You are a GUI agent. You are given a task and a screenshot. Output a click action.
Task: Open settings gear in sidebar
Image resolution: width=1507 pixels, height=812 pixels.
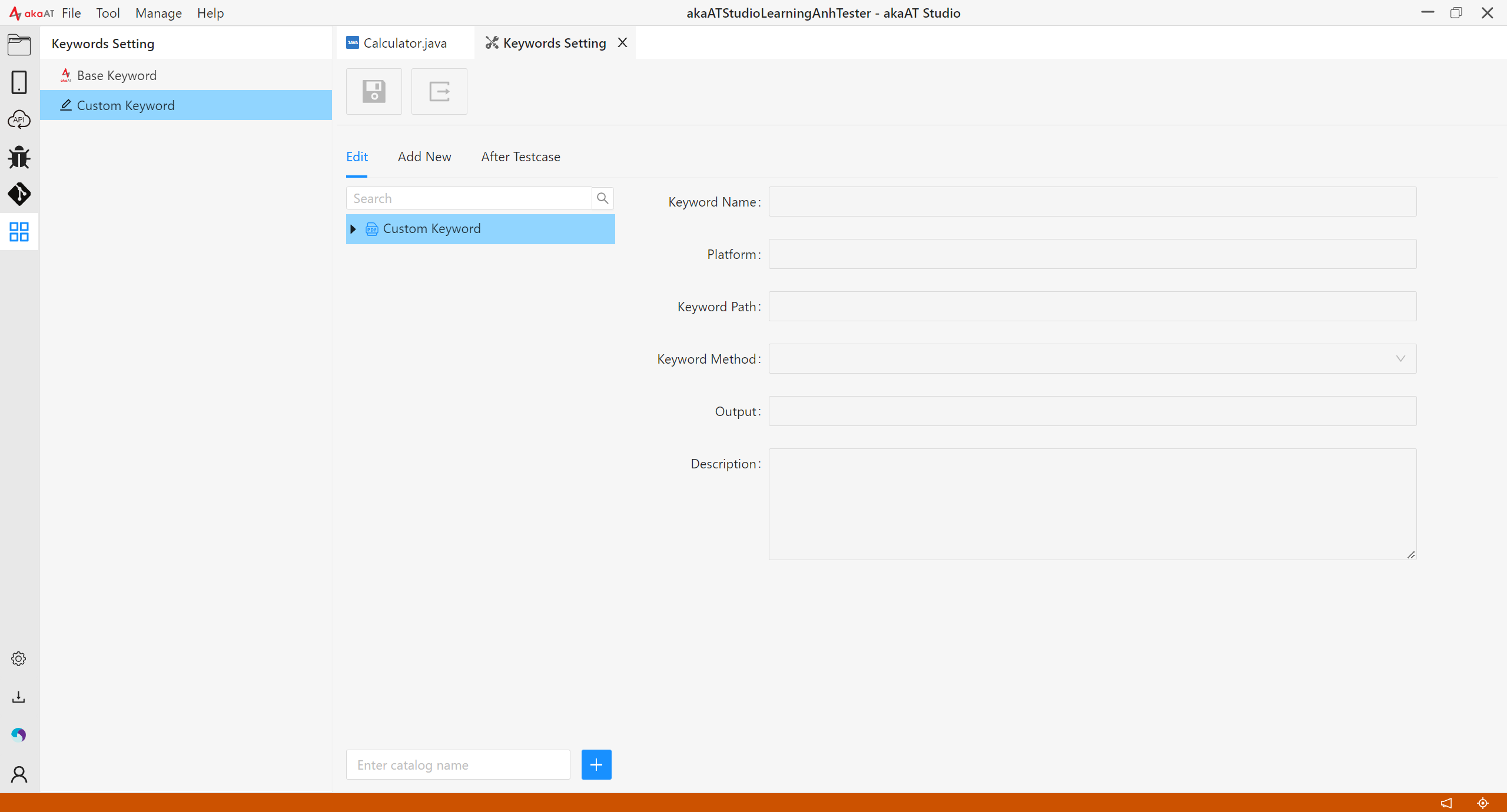[x=19, y=658]
